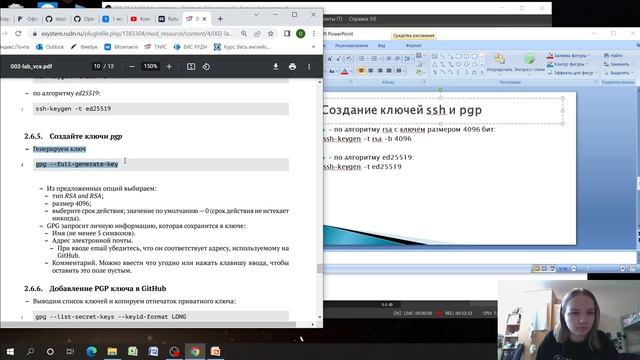This screenshot has width=640, height=360.
Task: Show more bookmarks chevron
Action: 313,47
